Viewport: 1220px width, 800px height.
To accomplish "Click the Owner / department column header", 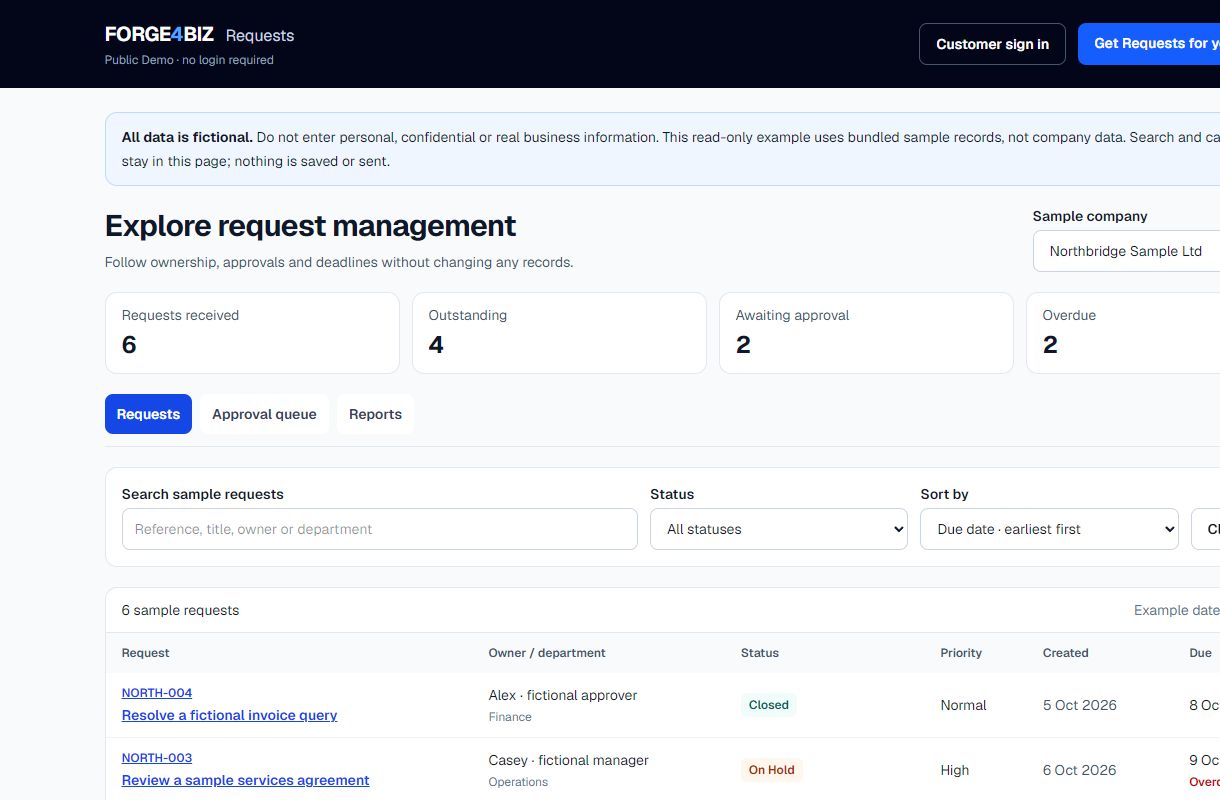I will 547,653.
